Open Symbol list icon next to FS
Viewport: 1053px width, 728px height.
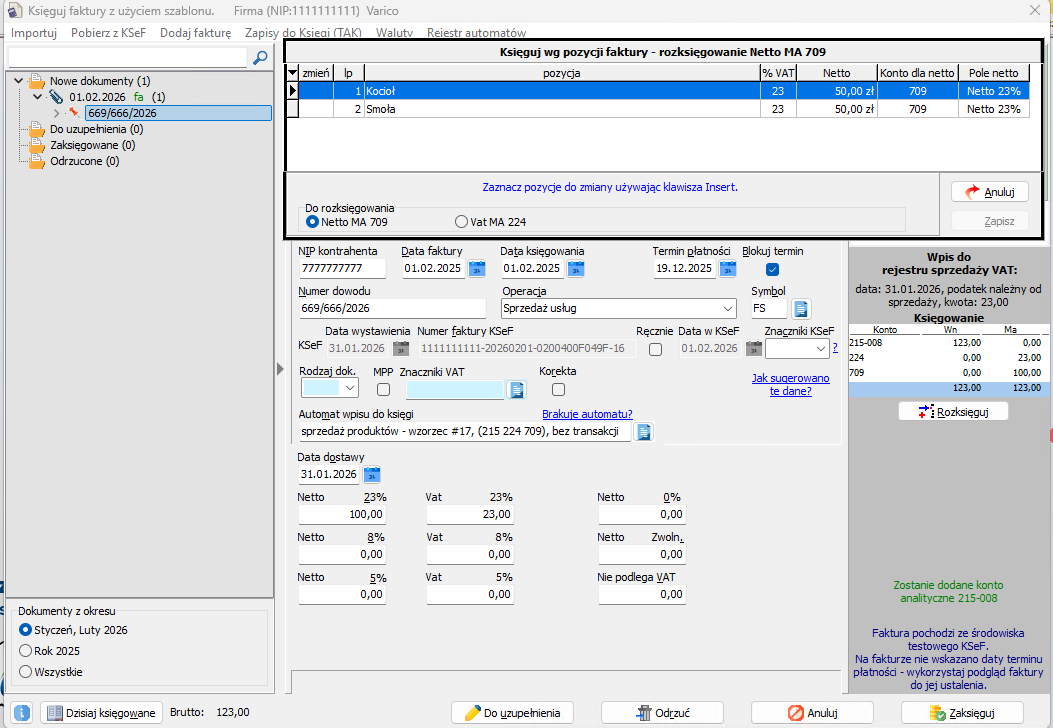tap(801, 308)
